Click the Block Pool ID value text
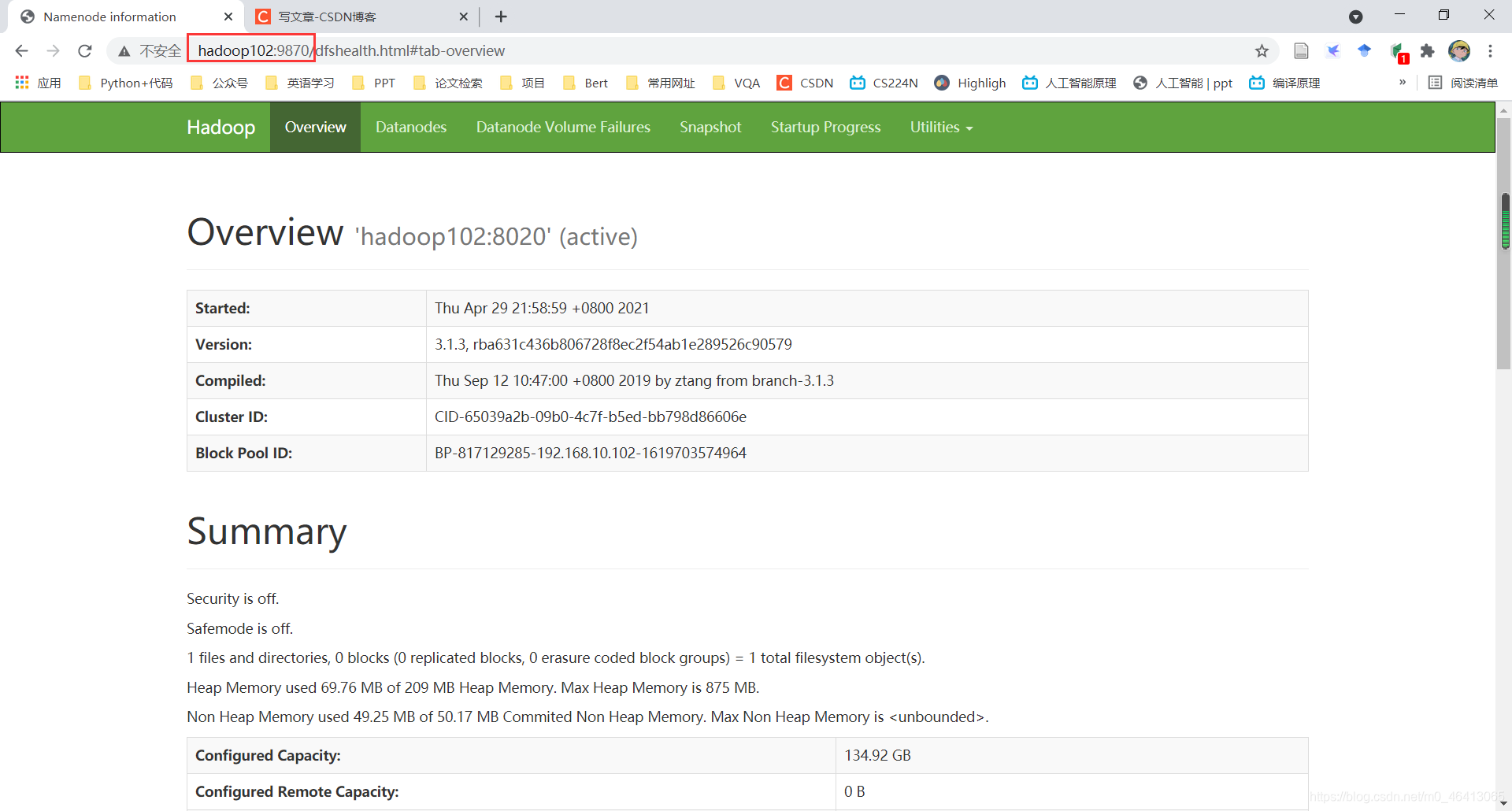 click(x=591, y=453)
